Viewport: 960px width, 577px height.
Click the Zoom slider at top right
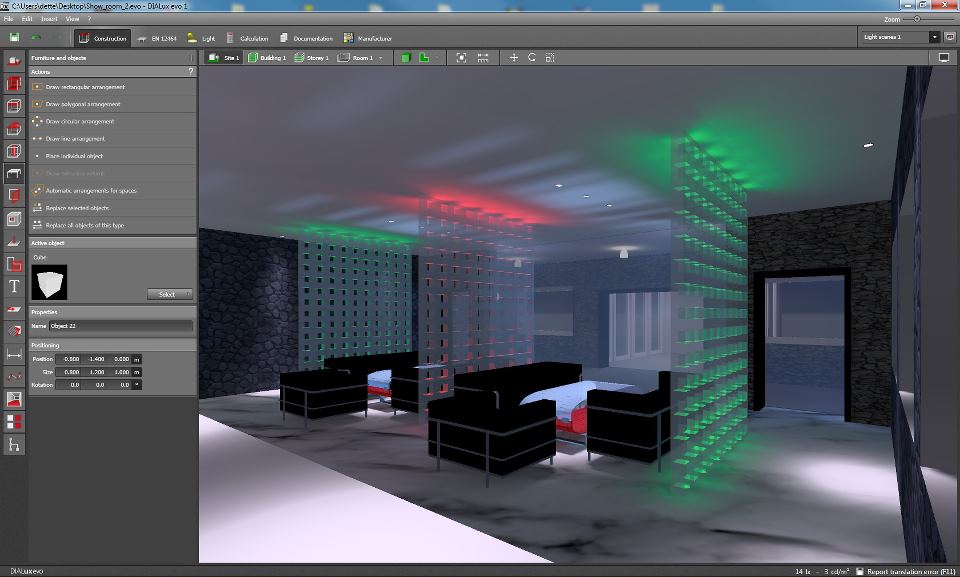click(x=918, y=19)
